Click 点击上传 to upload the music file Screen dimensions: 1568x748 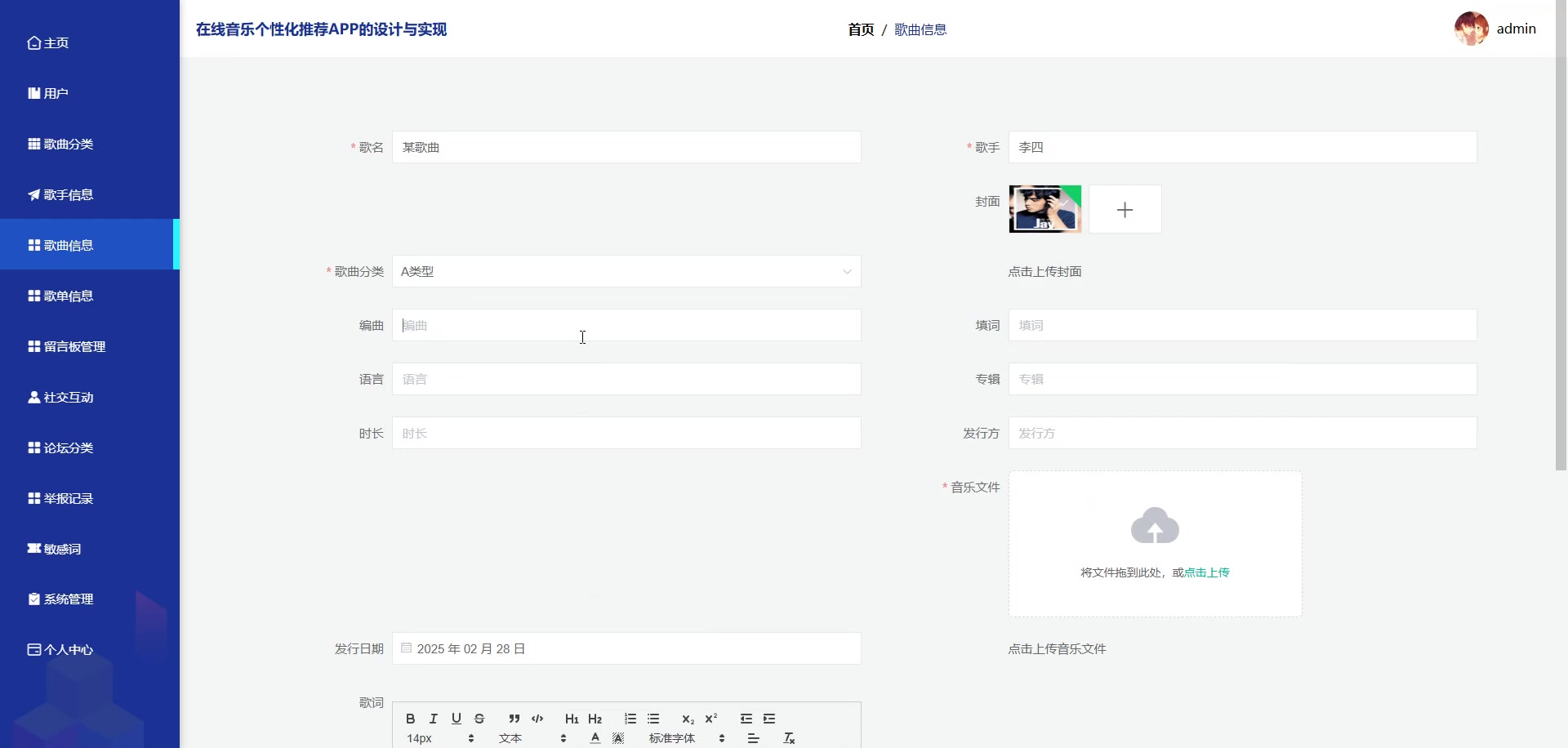coord(1206,572)
